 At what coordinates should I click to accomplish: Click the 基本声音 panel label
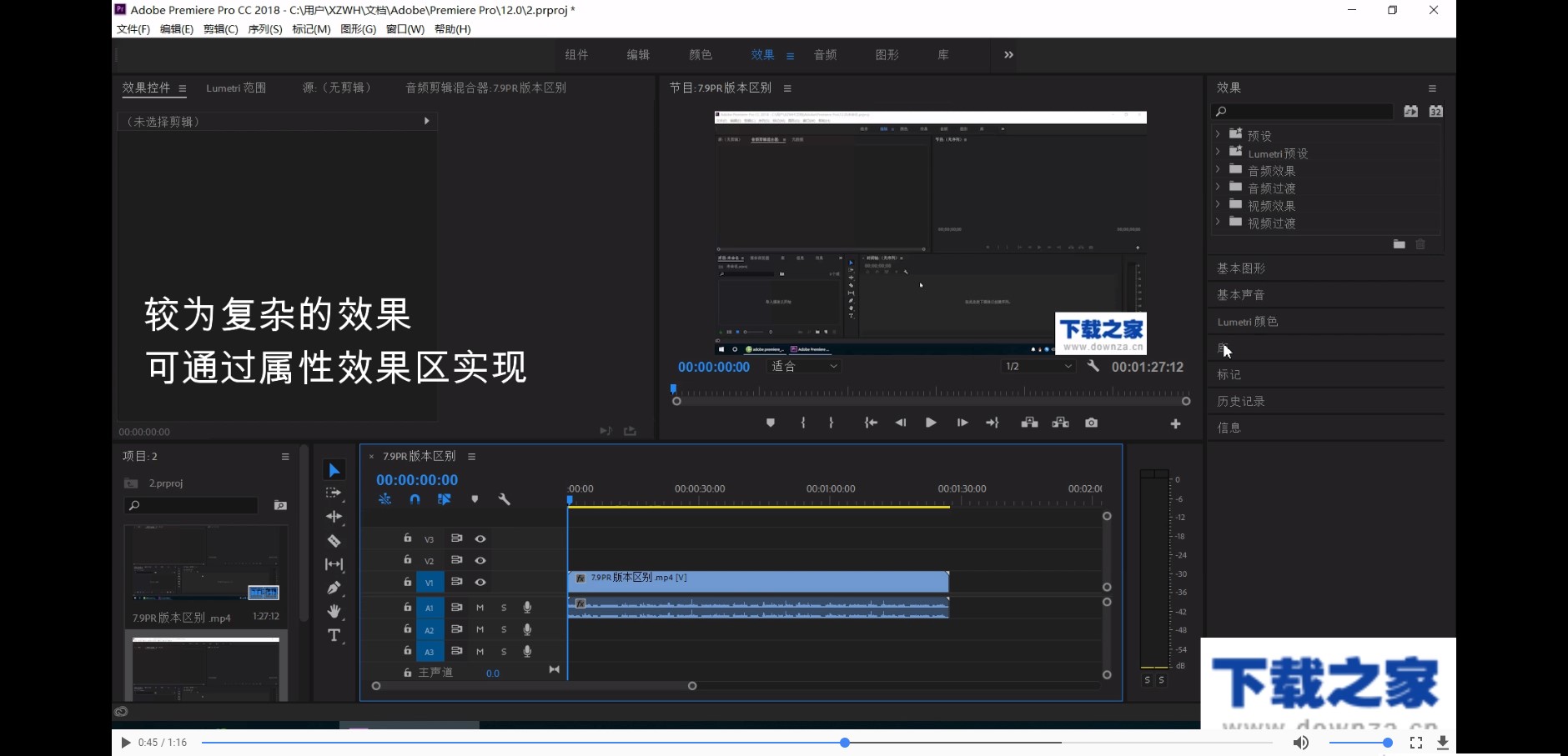[1242, 294]
